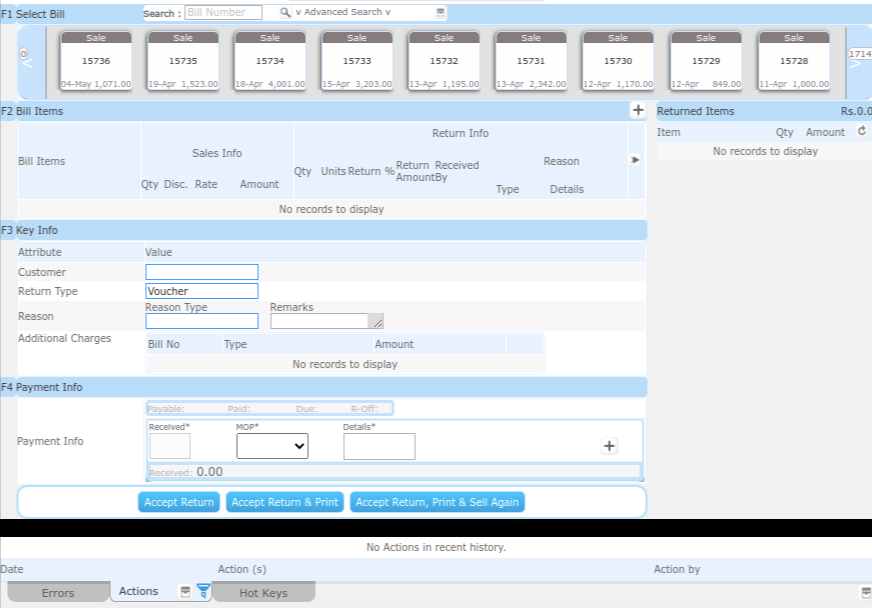Add a payment row with the plus icon

pyautogui.click(x=609, y=446)
